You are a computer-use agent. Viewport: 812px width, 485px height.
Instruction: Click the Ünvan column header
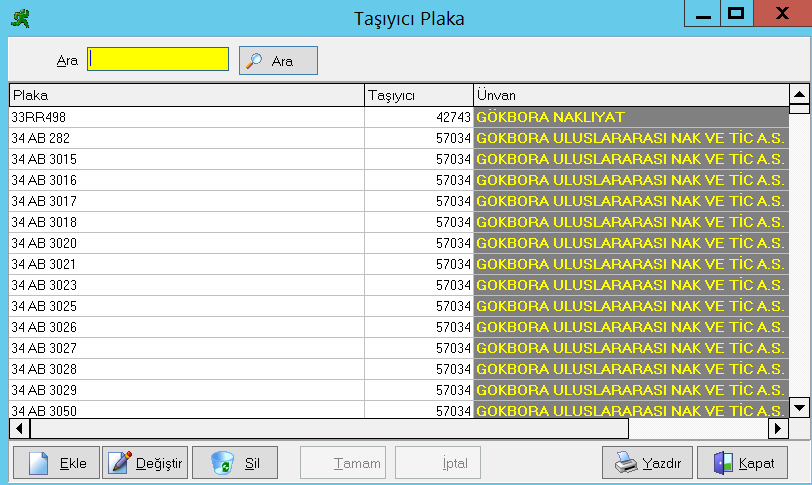pyautogui.click(x=631, y=95)
